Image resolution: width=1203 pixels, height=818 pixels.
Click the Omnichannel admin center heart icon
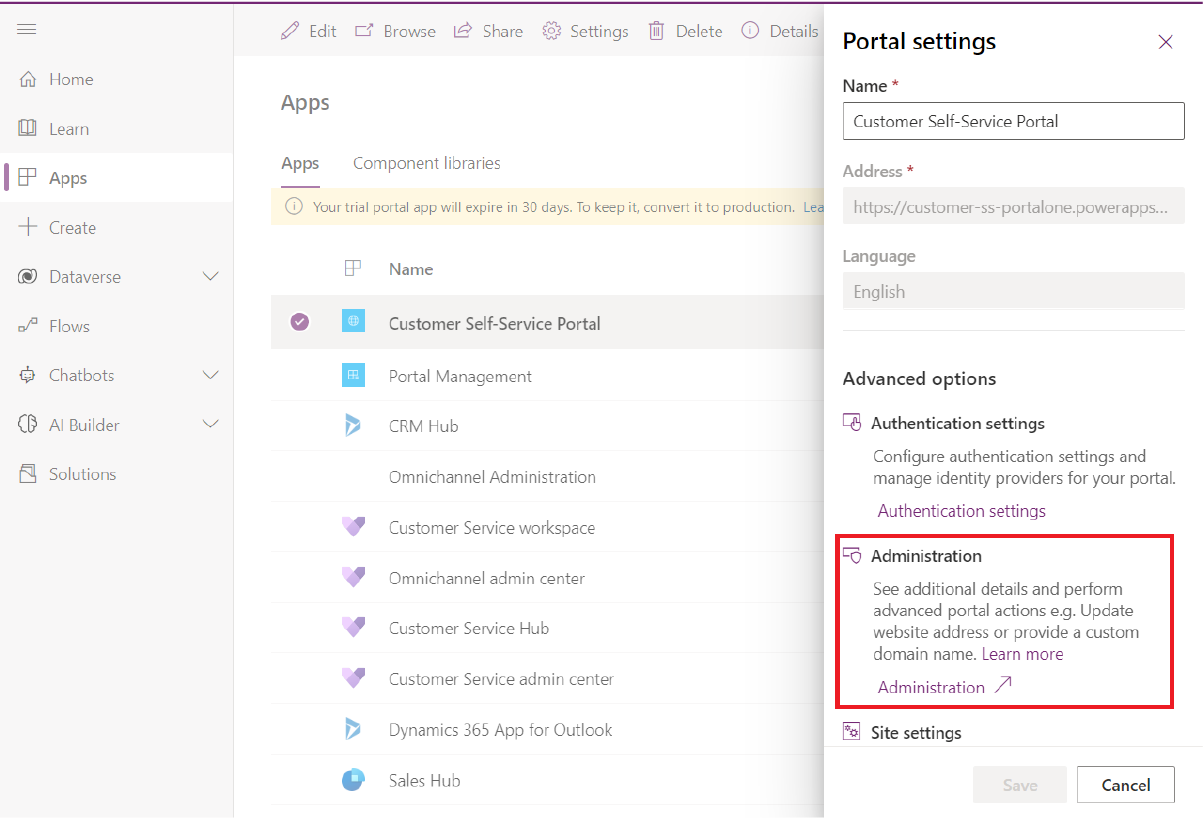tap(353, 577)
